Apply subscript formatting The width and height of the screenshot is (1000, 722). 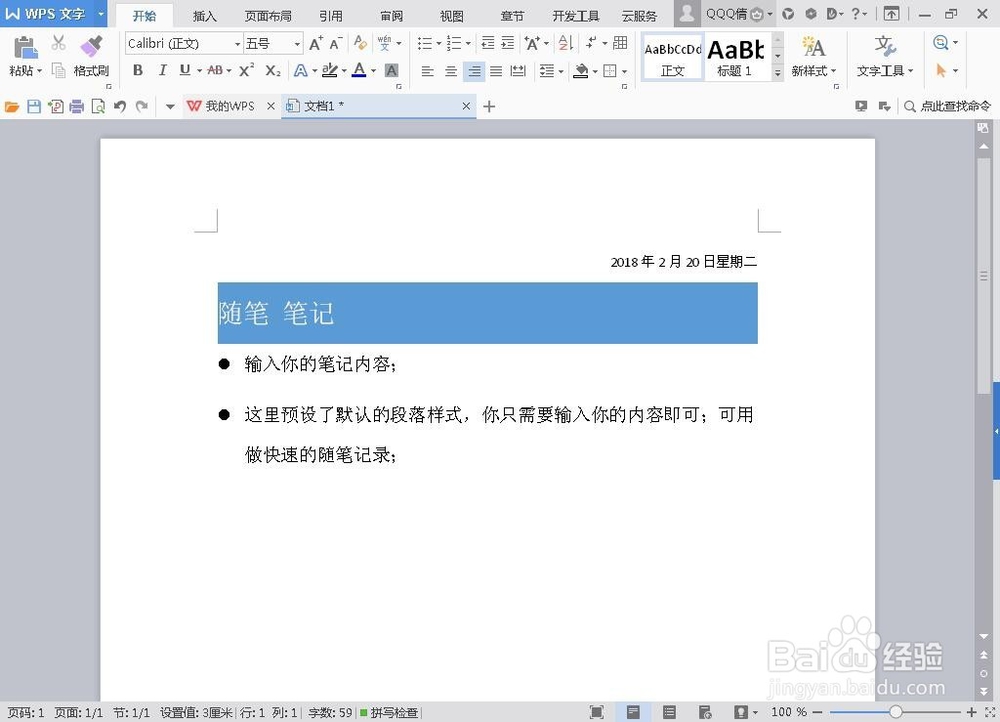click(x=272, y=71)
